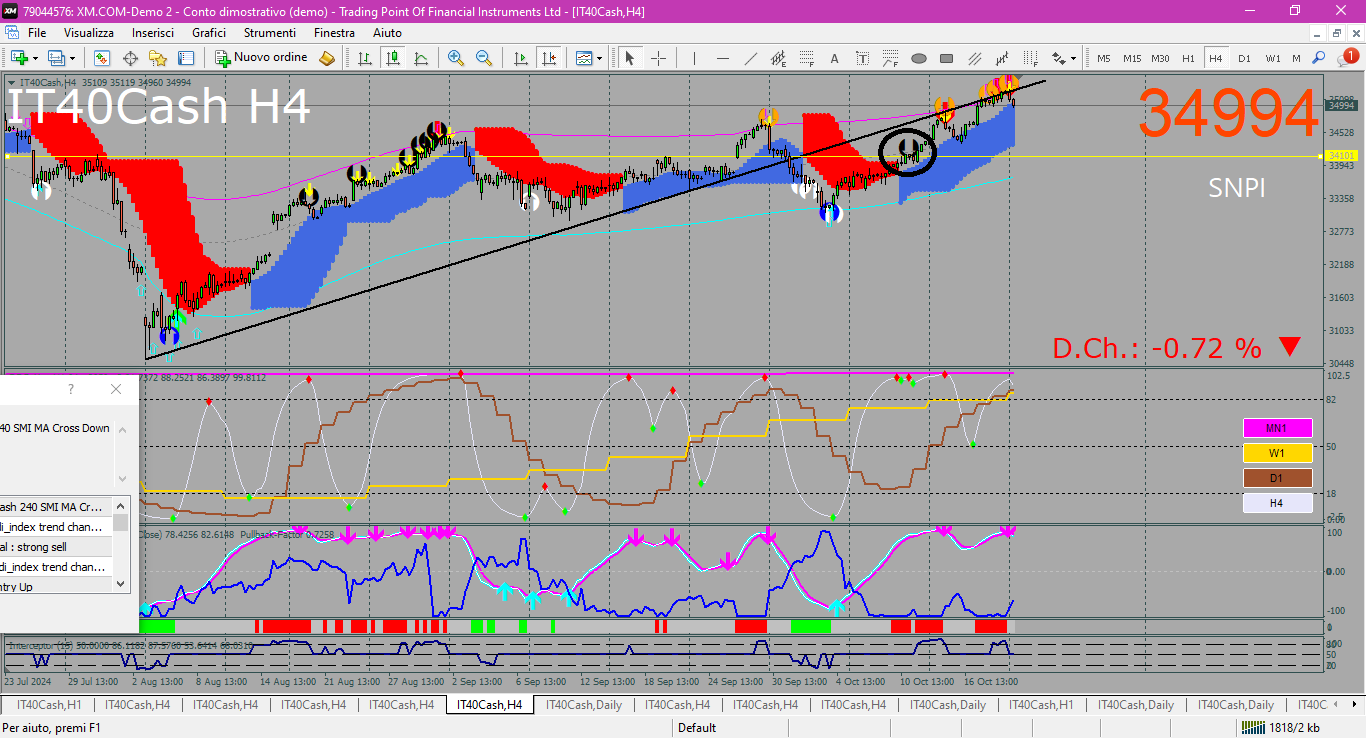Viewport: 1366px width, 738px height.
Task: Open the Finestra menu
Action: [x=334, y=33]
